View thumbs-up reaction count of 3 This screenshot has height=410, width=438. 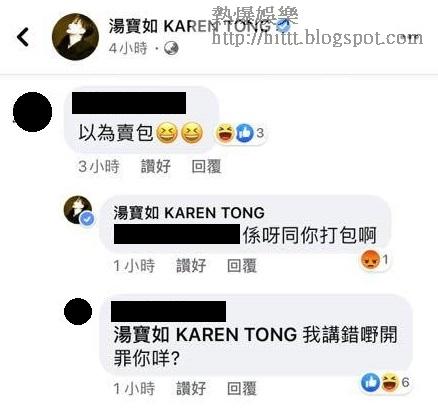[250, 133]
